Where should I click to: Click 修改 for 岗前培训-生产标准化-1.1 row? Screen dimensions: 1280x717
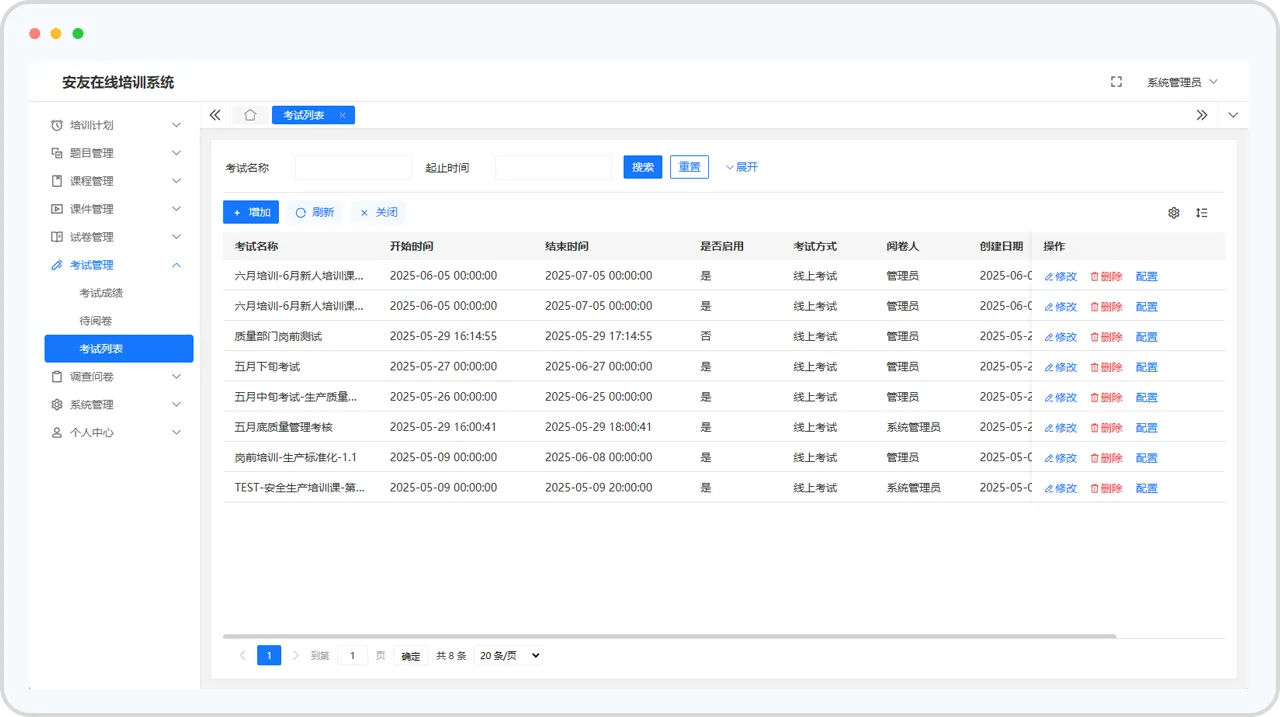point(1061,458)
